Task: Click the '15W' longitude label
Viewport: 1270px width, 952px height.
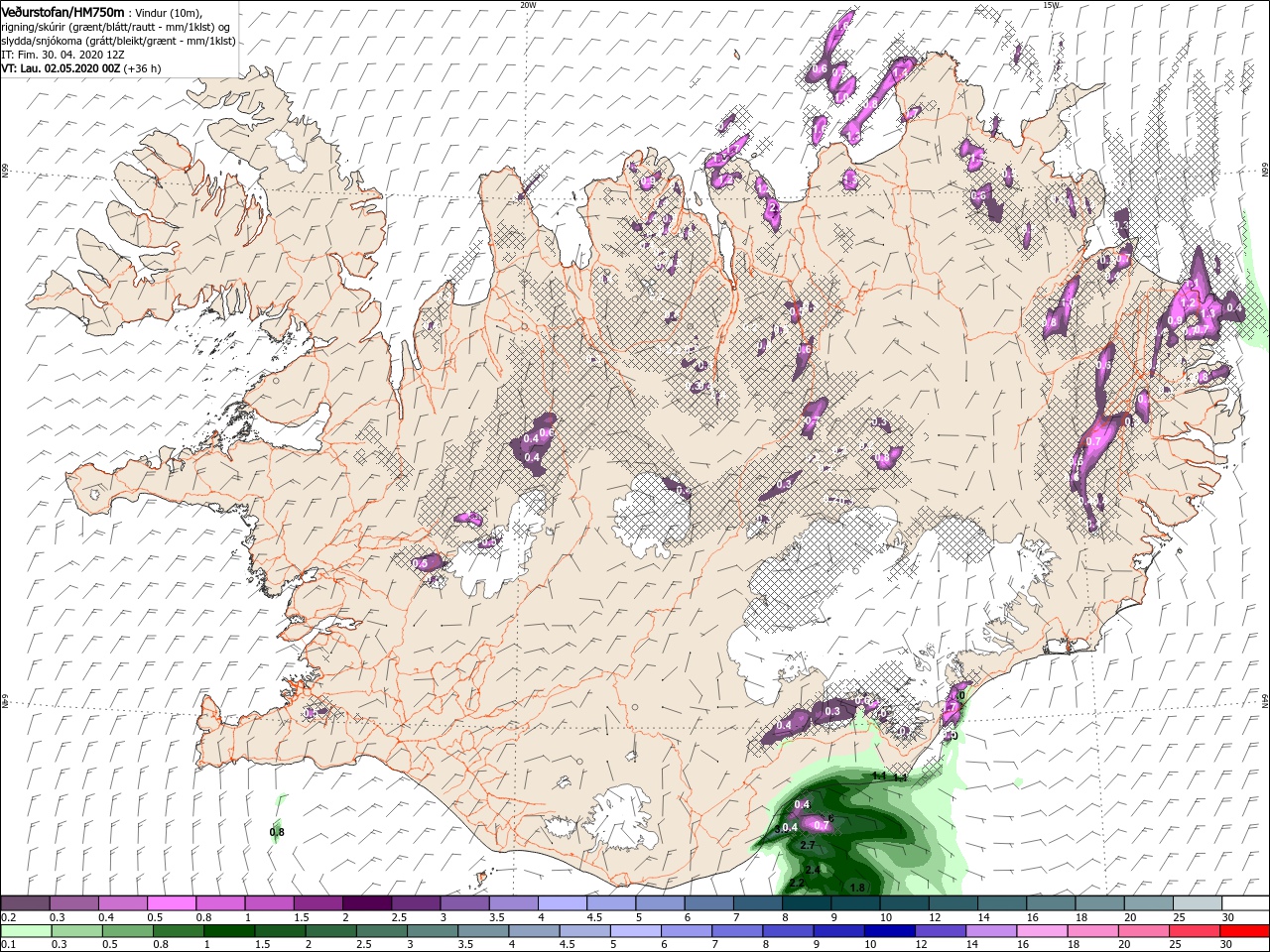Action: click(x=1052, y=5)
